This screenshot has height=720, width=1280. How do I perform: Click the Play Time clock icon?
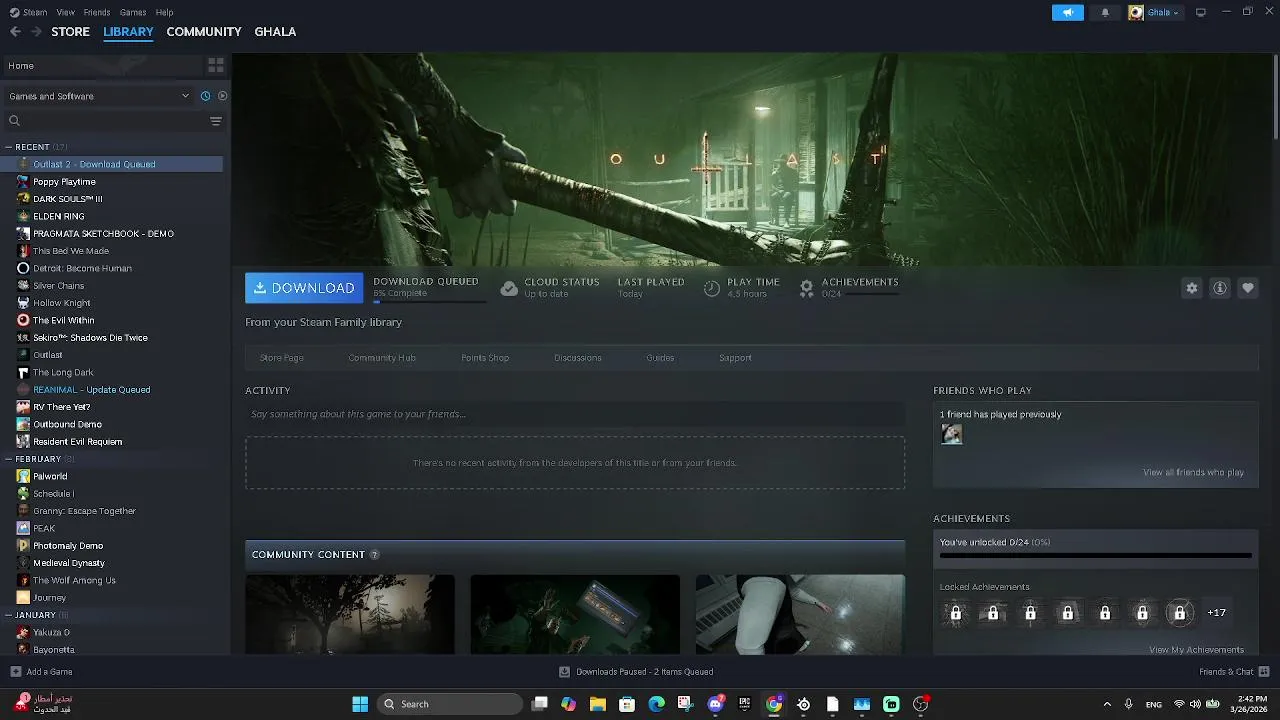(711, 288)
